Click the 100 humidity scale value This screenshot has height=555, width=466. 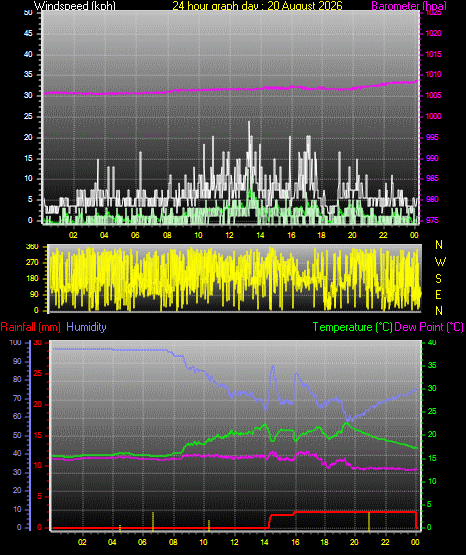(16, 343)
